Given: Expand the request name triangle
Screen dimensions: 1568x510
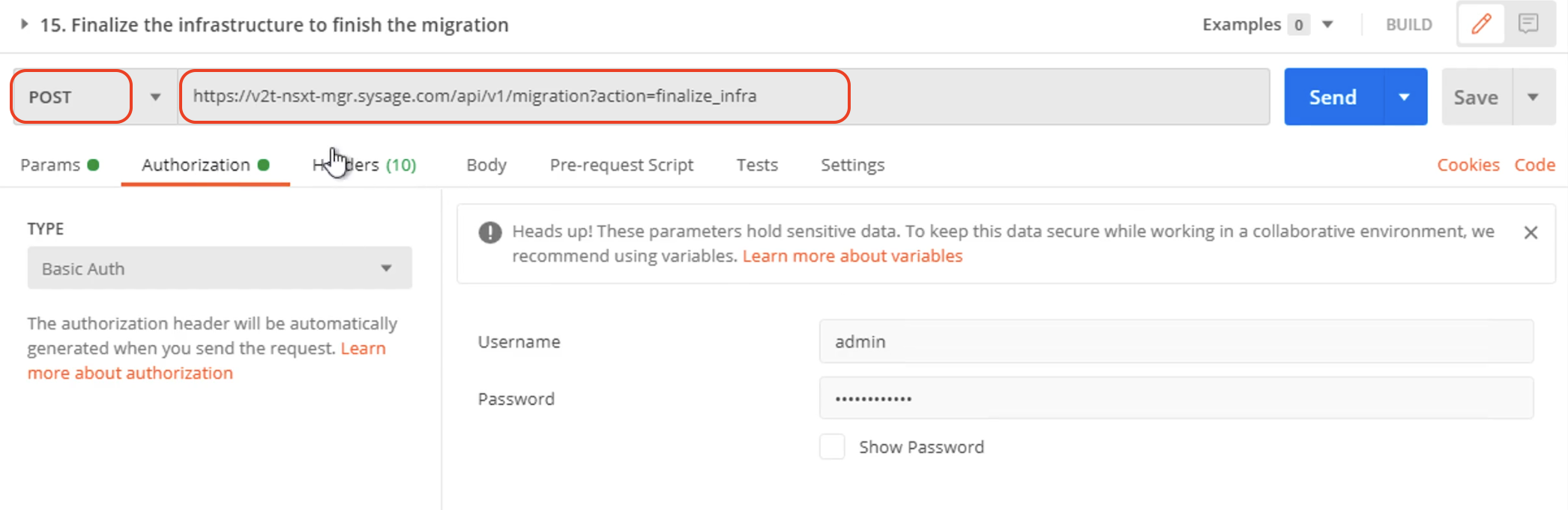Looking at the screenshot, I should pos(24,24).
